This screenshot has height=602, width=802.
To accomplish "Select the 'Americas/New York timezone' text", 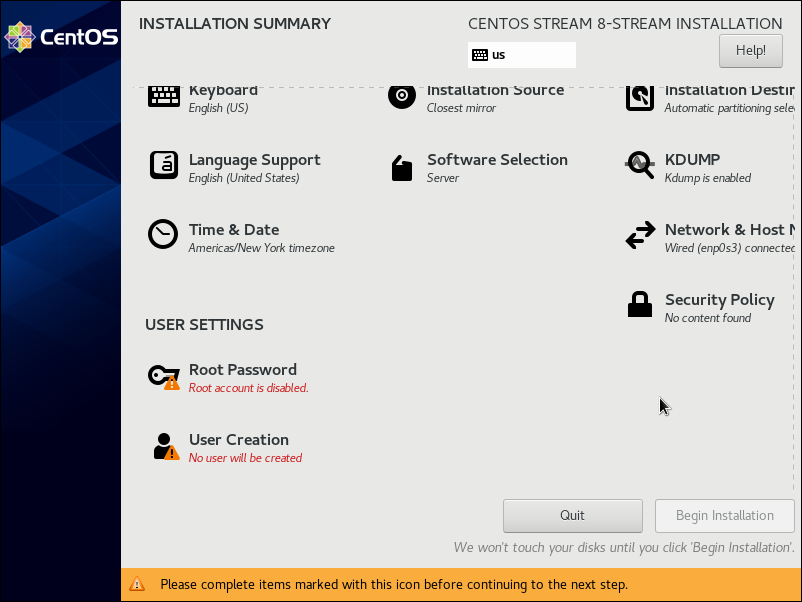I will 261,248.
